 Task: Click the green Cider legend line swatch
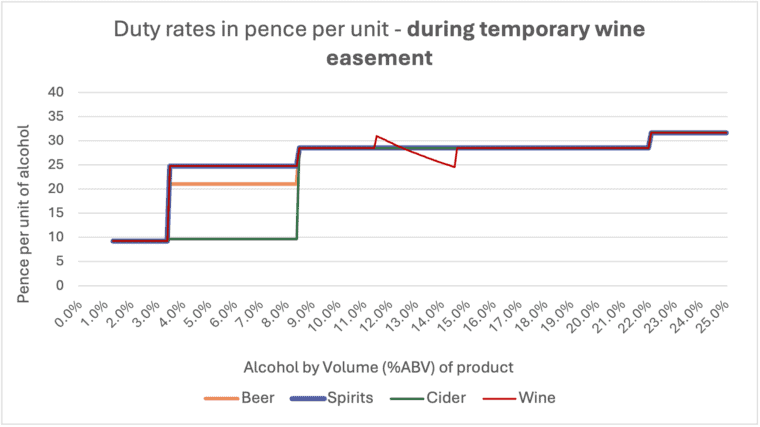[410, 398]
